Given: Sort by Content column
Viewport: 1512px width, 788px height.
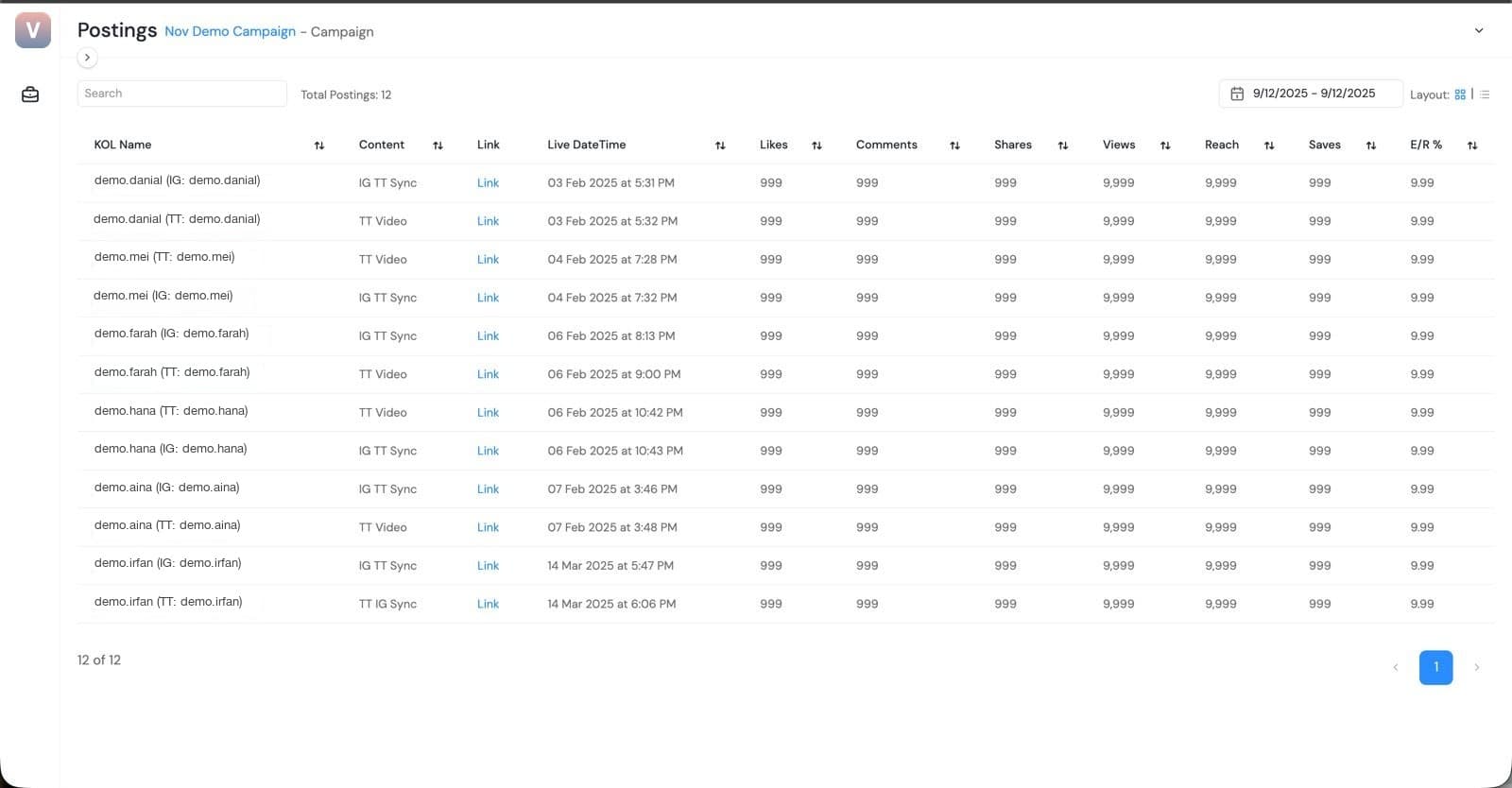Looking at the screenshot, I should click(438, 146).
